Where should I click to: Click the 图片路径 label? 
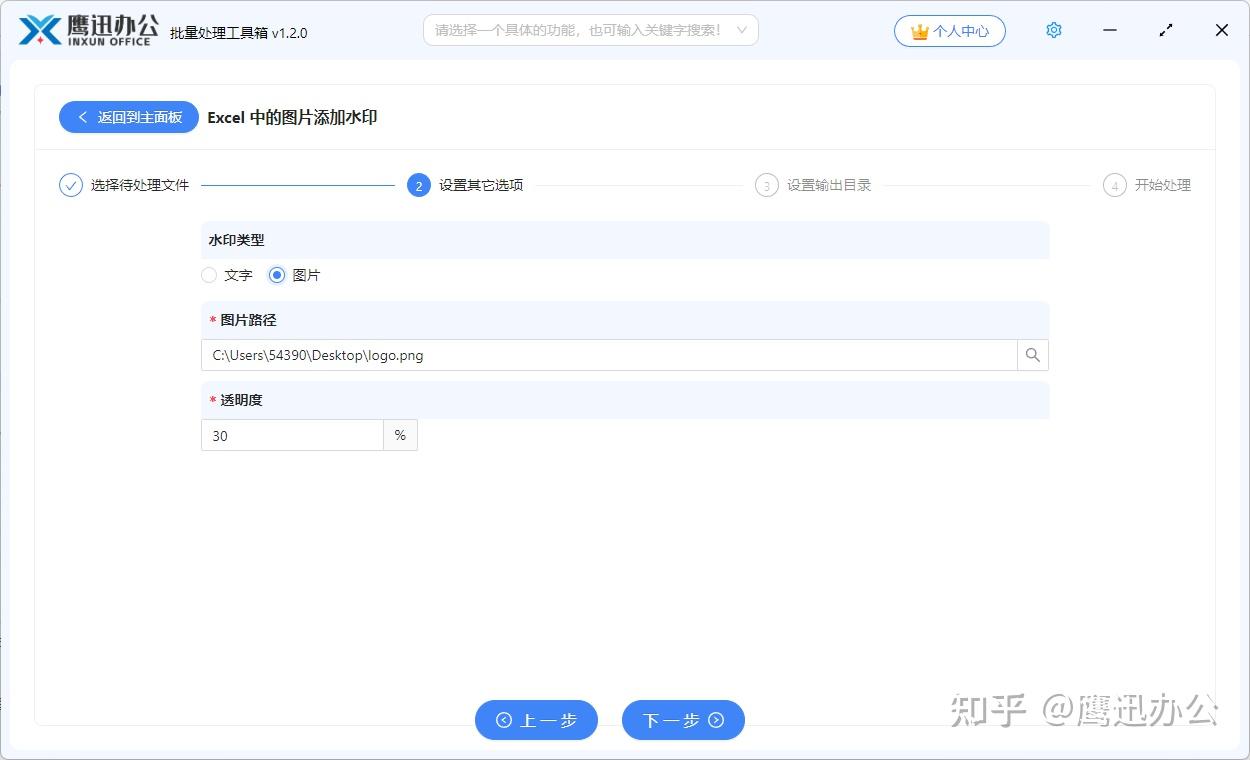(x=248, y=320)
